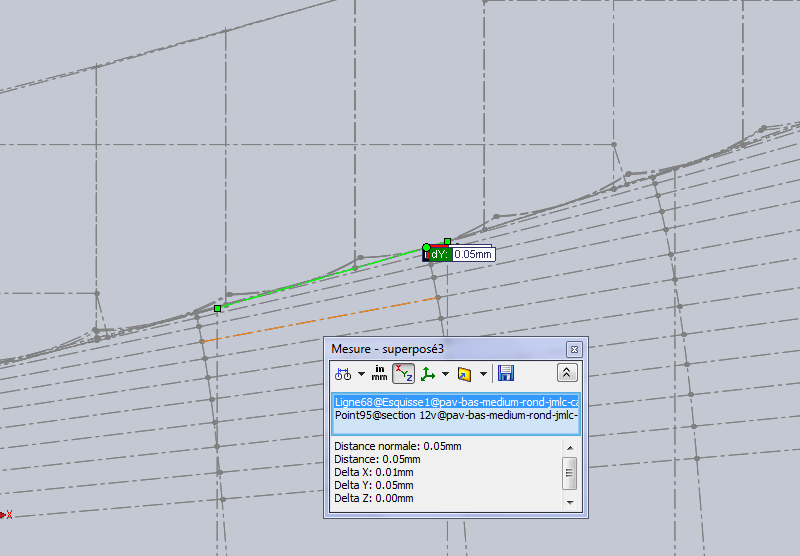Click the results scrollbar down arrow
This screenshot has height=556, width=800.
570,502
